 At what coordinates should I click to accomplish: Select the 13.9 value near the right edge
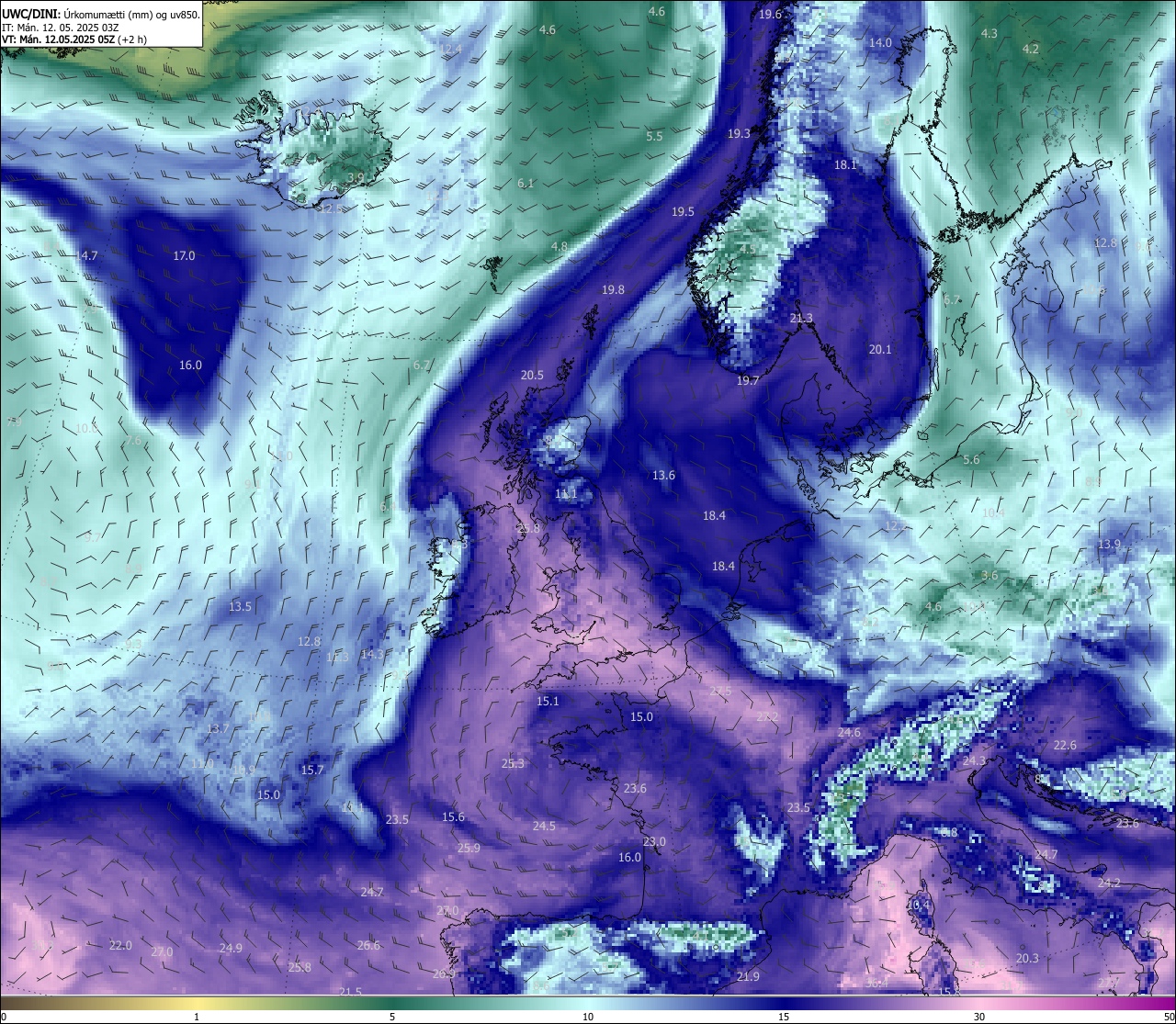1109,544
